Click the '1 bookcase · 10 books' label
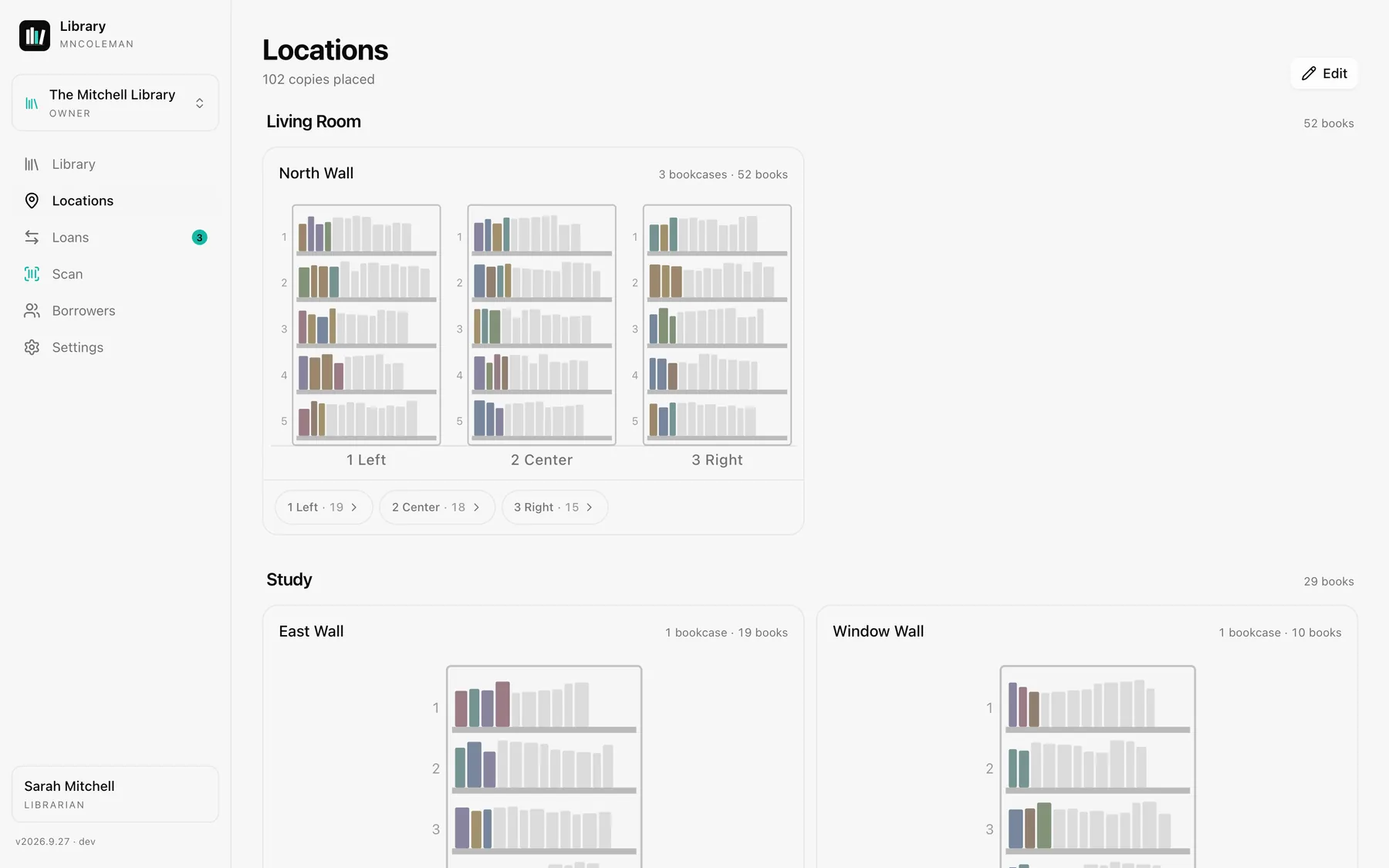Image resolution: width=1389 pixels, height=868 pixels. (x=1280, y=633)
